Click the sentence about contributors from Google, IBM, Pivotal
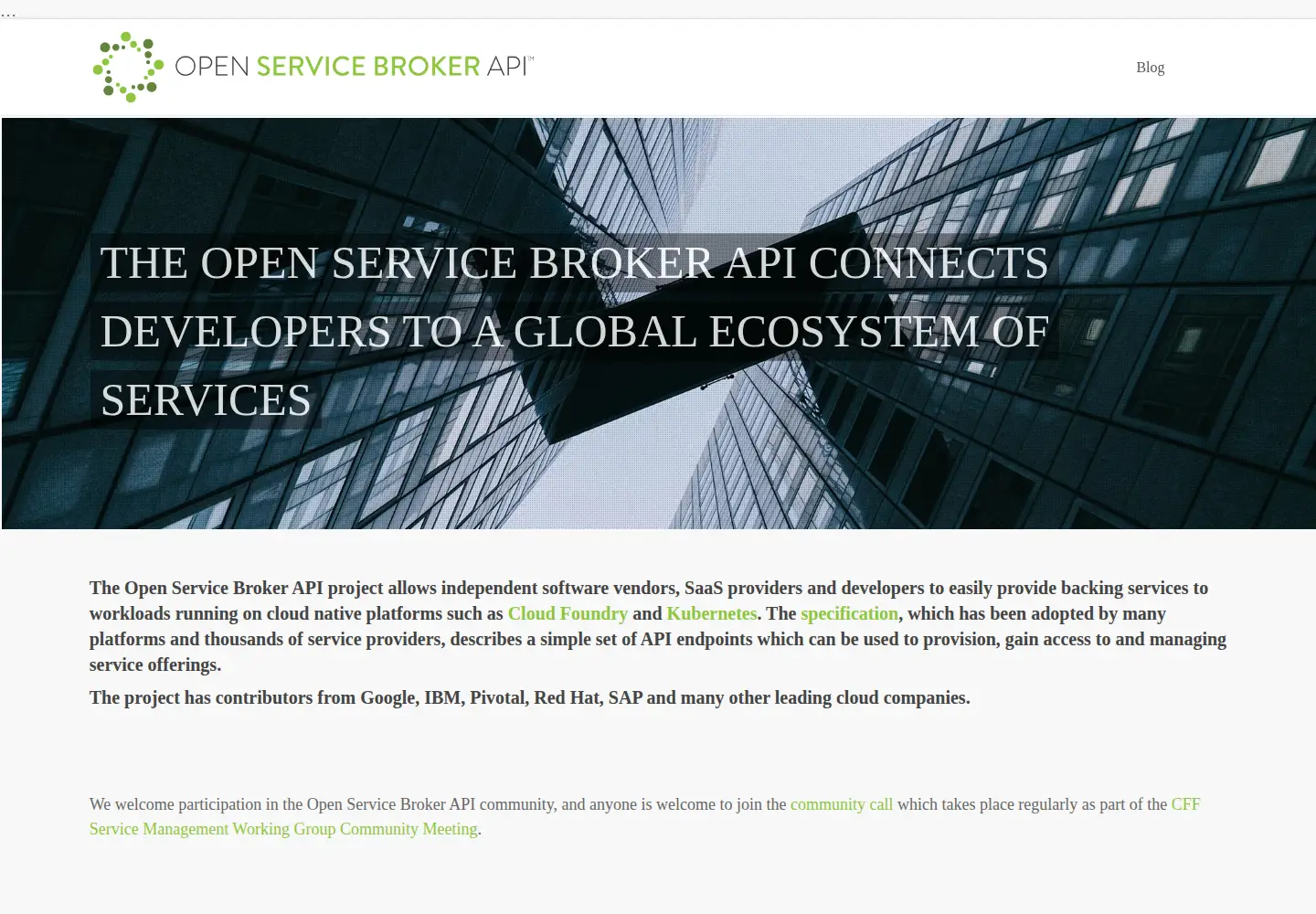 (x=530, y=697)
